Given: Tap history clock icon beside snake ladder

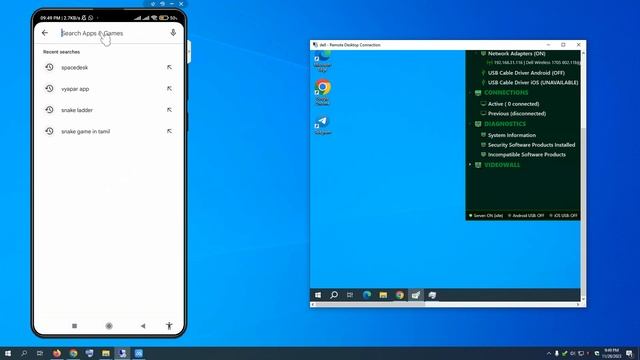Looking at the screenshot, I should pos(49,110).
